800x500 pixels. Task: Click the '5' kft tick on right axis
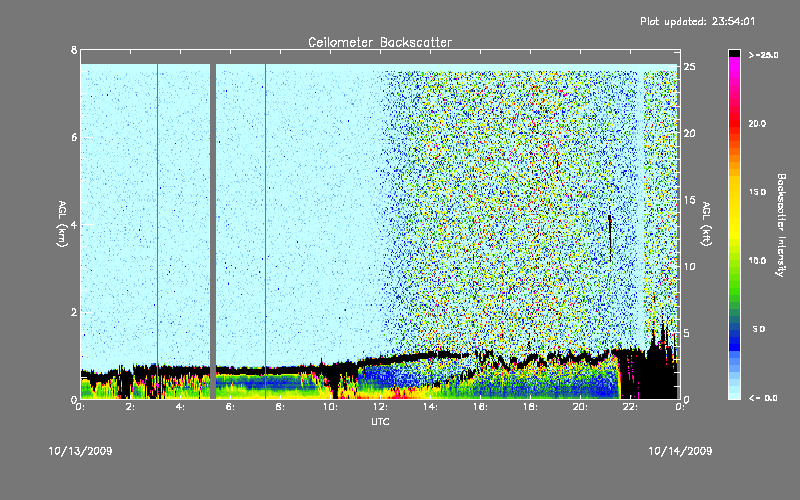click(686, 333)
